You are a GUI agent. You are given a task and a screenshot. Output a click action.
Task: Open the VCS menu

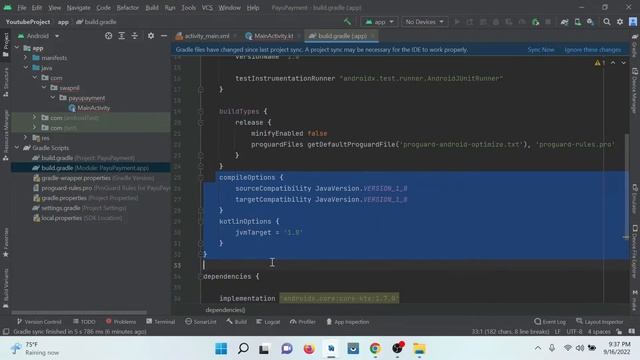coord(207,8)
